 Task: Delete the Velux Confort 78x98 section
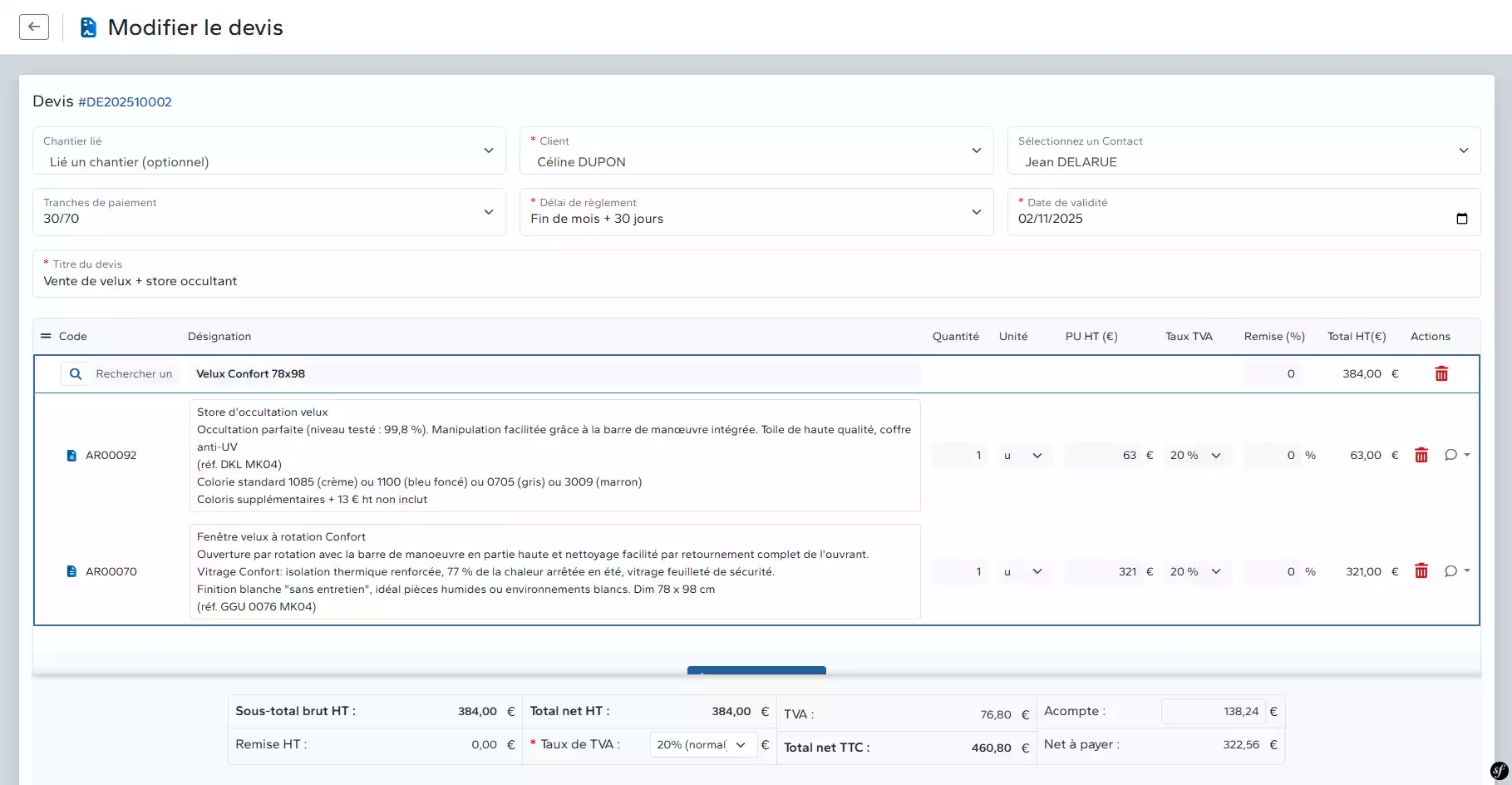pos(1441,374)
